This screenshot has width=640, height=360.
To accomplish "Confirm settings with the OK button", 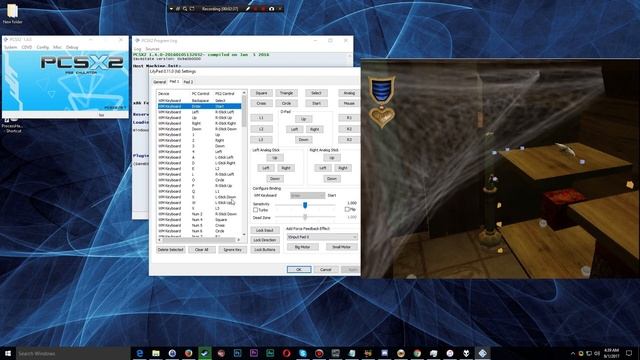I will pyautogui.click(x=299, y=269).
